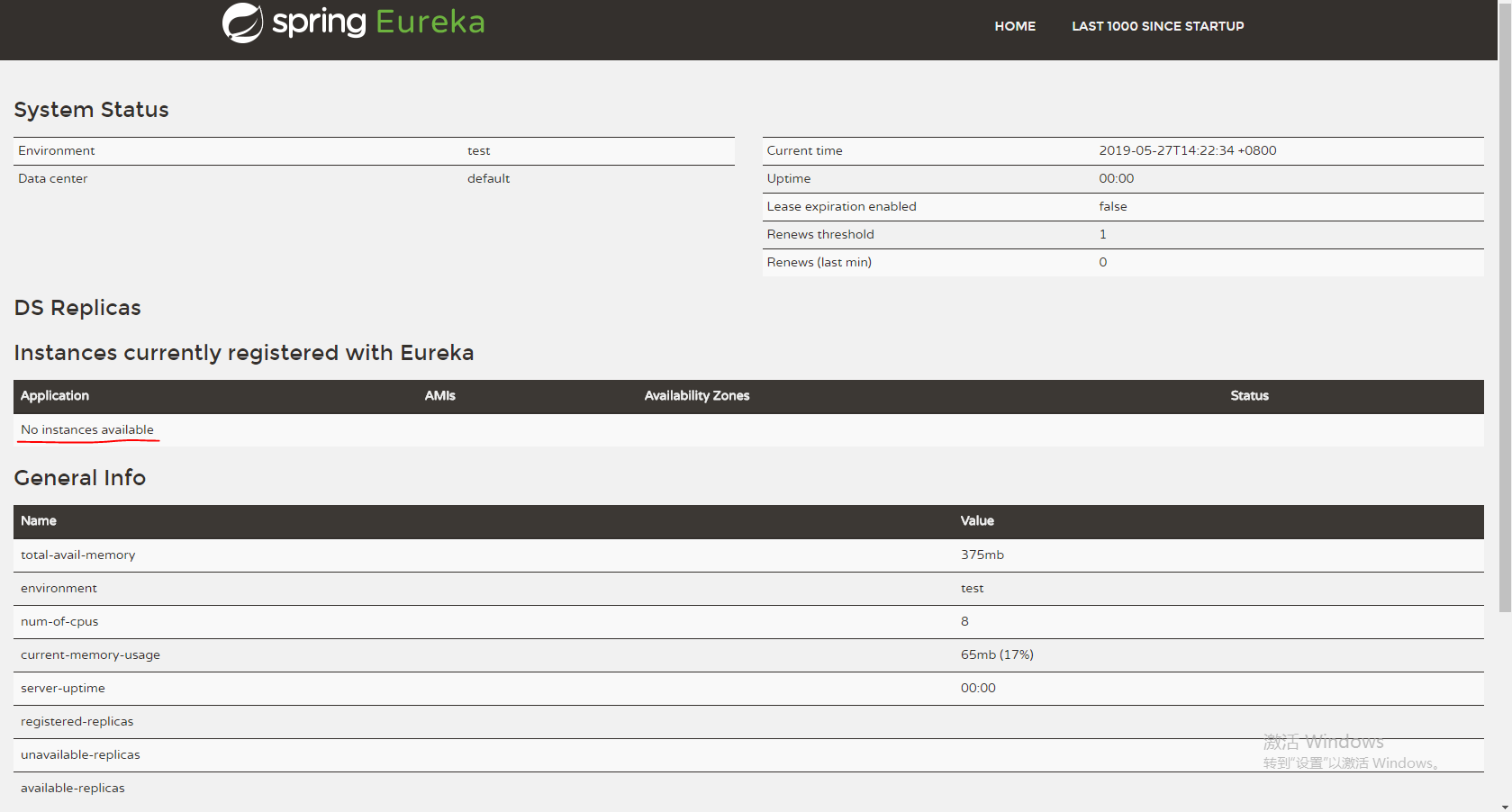The height and width of the screenshot is (812, 1512).
Task: Select the Lease expiration enabled label
Action: click(x=842, y=206)
